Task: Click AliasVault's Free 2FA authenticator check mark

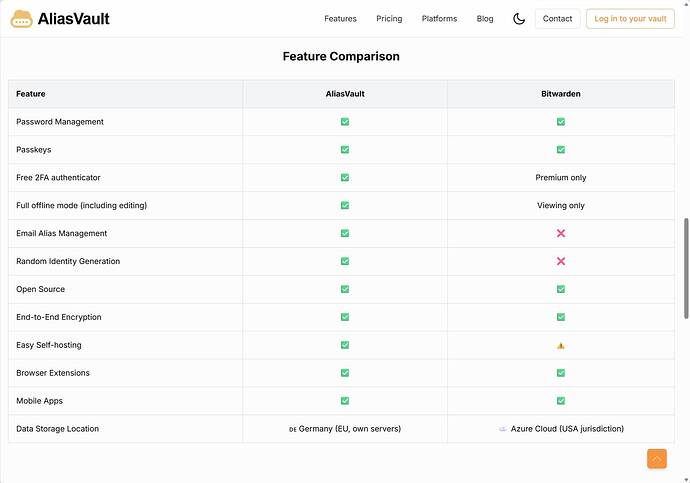Action: click(345, 178)
